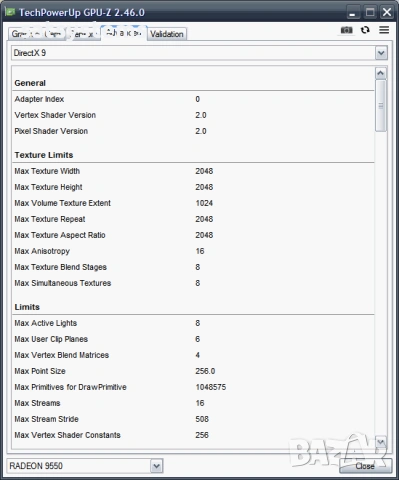Switch to the Graphics Card tab
Image resolution: width=399 pixels, height=480 pixels.
(36, 34)
